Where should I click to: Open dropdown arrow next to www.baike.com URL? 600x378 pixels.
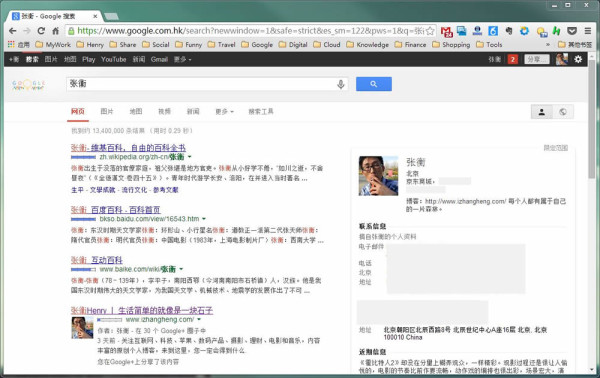coord(181,269)
